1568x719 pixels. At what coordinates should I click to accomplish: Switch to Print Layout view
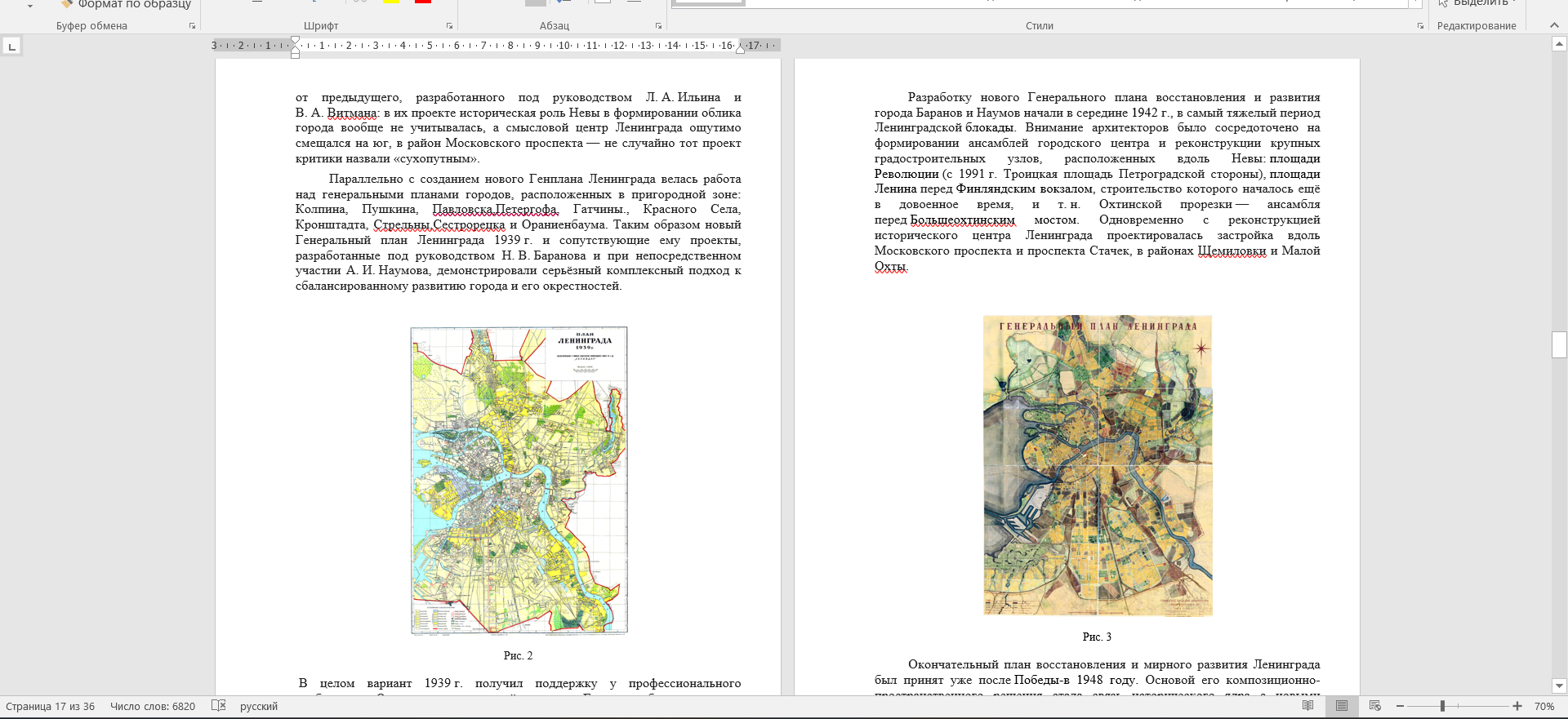click(x=1342, y=706)
